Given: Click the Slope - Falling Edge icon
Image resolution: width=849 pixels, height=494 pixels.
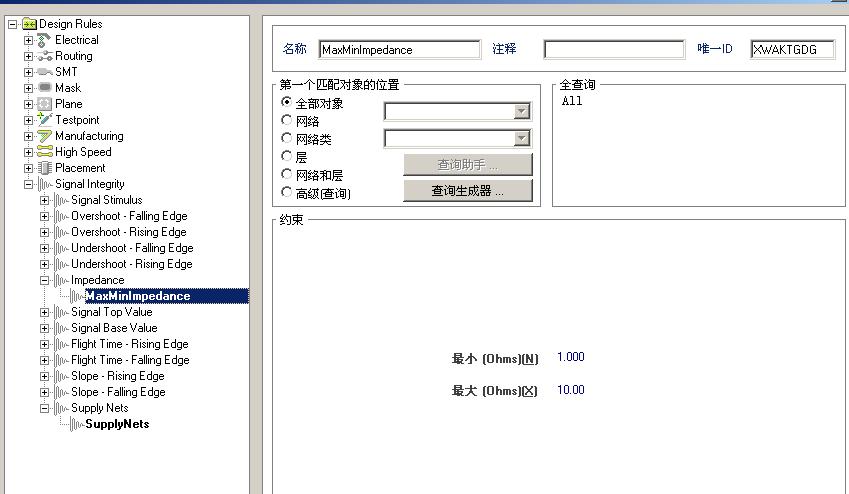Looking at the screenshot, I should click(x=61, y=392).
